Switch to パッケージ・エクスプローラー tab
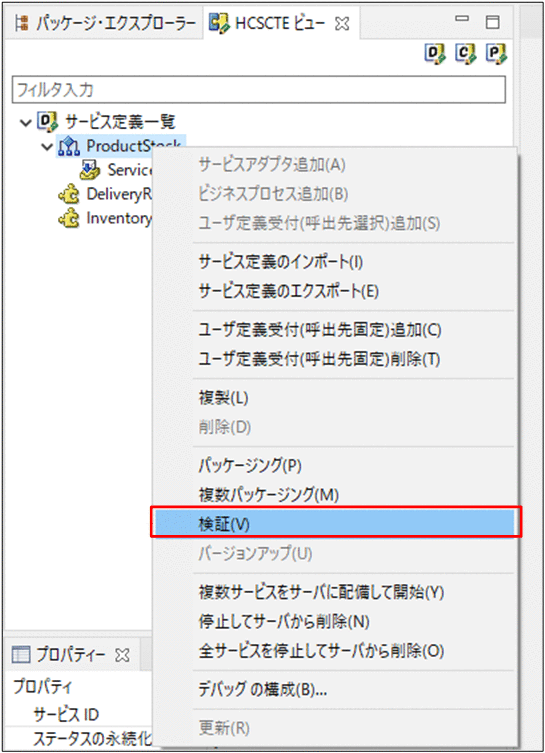 coord(105,23)
